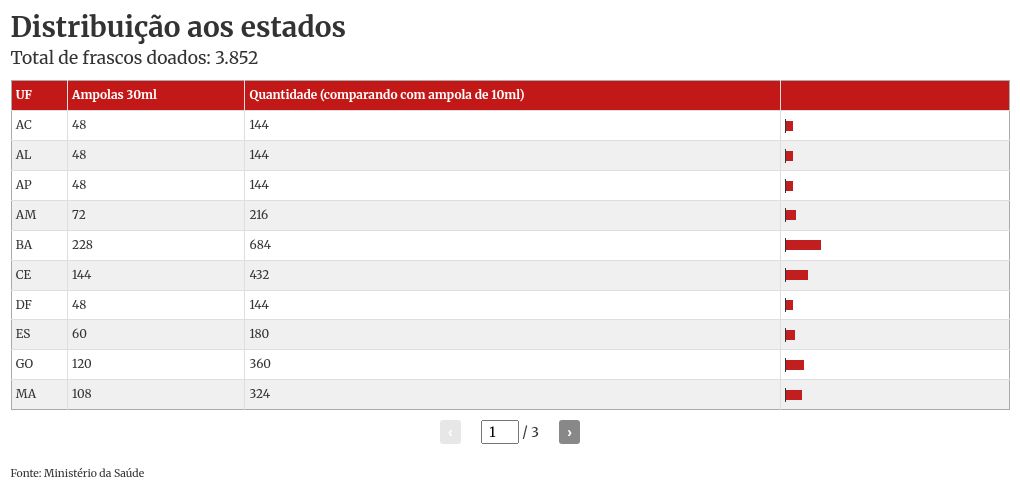
Task: Click the page number input field
Action: coord(499,432)
